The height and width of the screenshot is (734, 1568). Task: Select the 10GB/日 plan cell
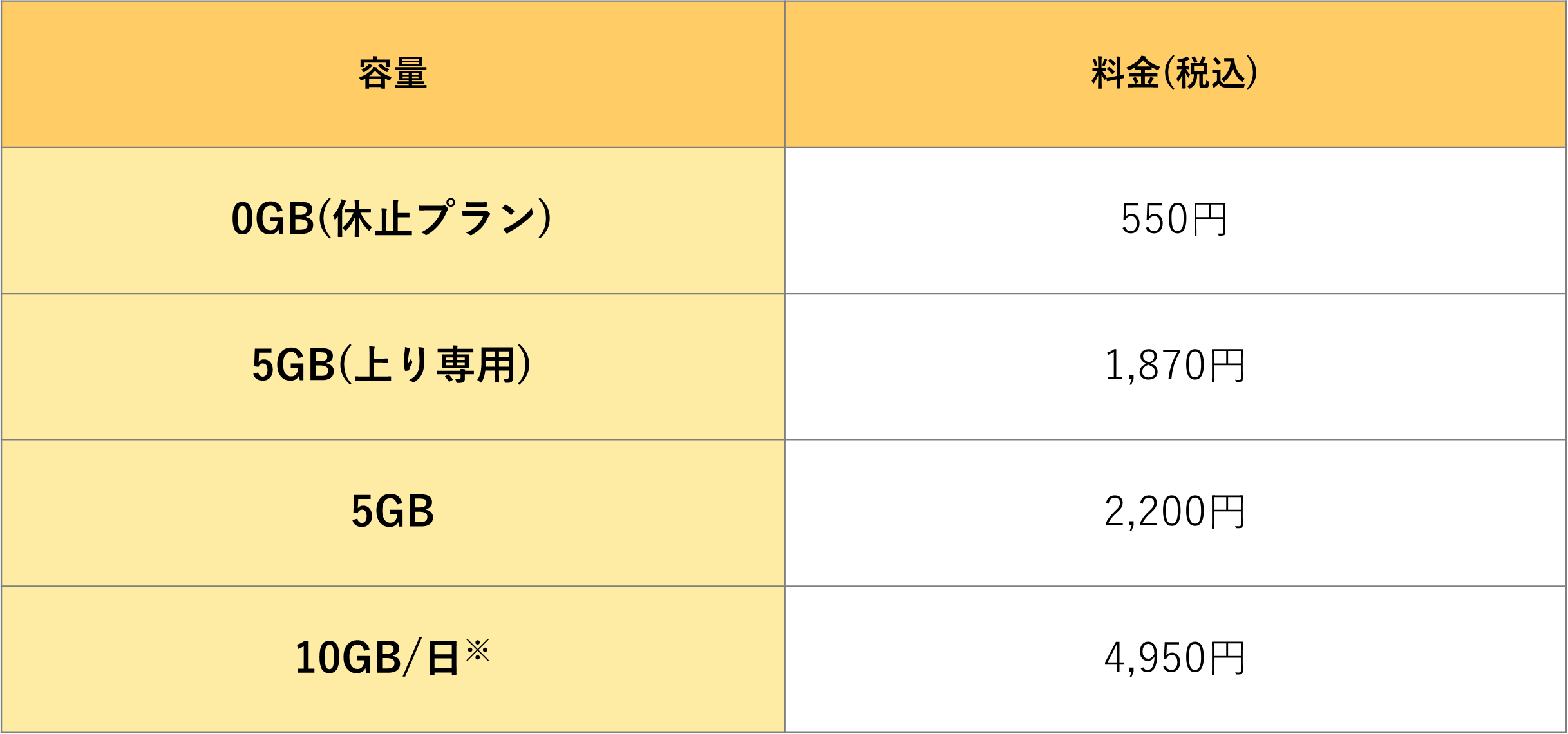[391, 658]
